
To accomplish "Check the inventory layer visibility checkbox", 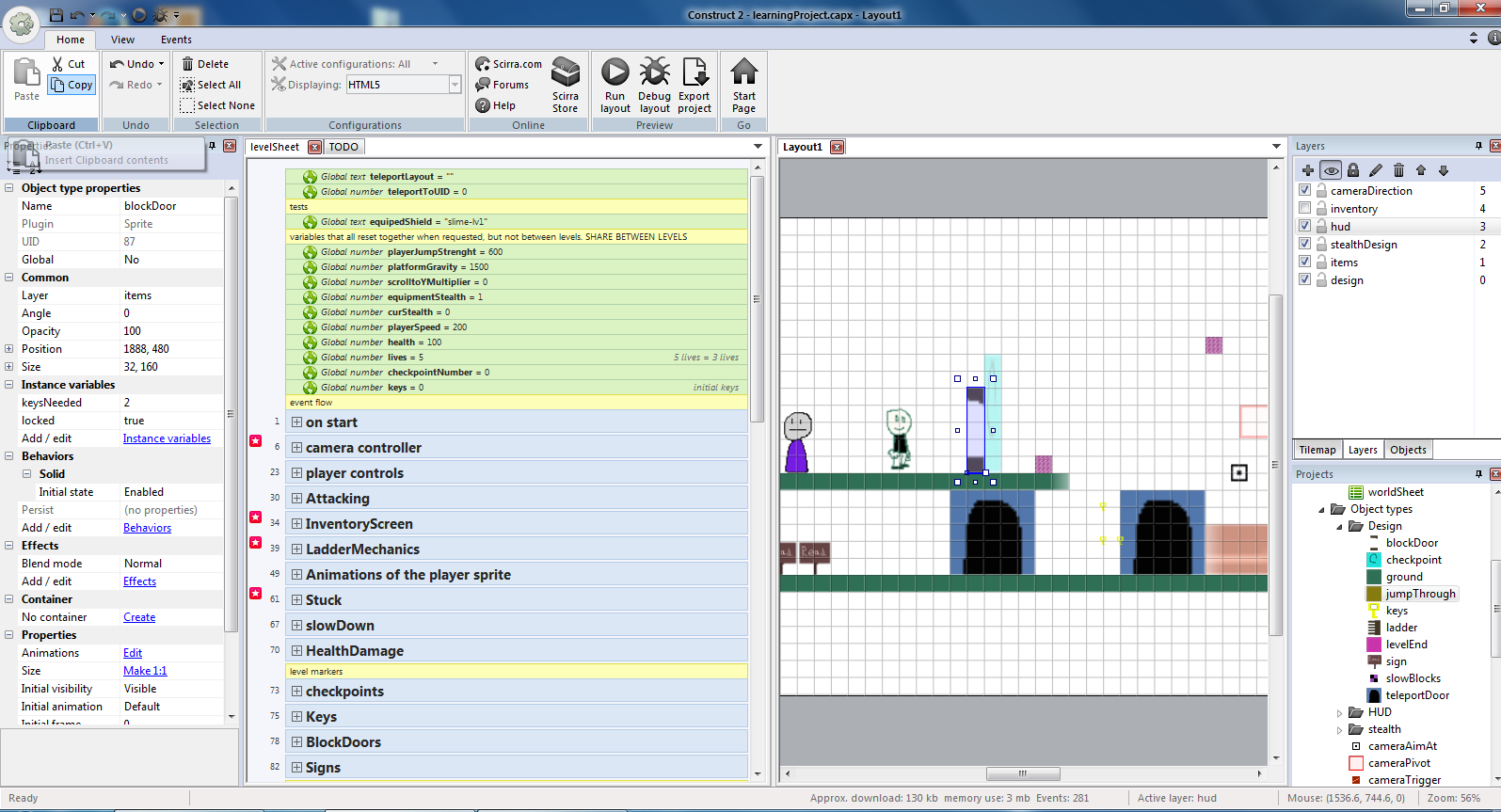I will [1304, 208].
